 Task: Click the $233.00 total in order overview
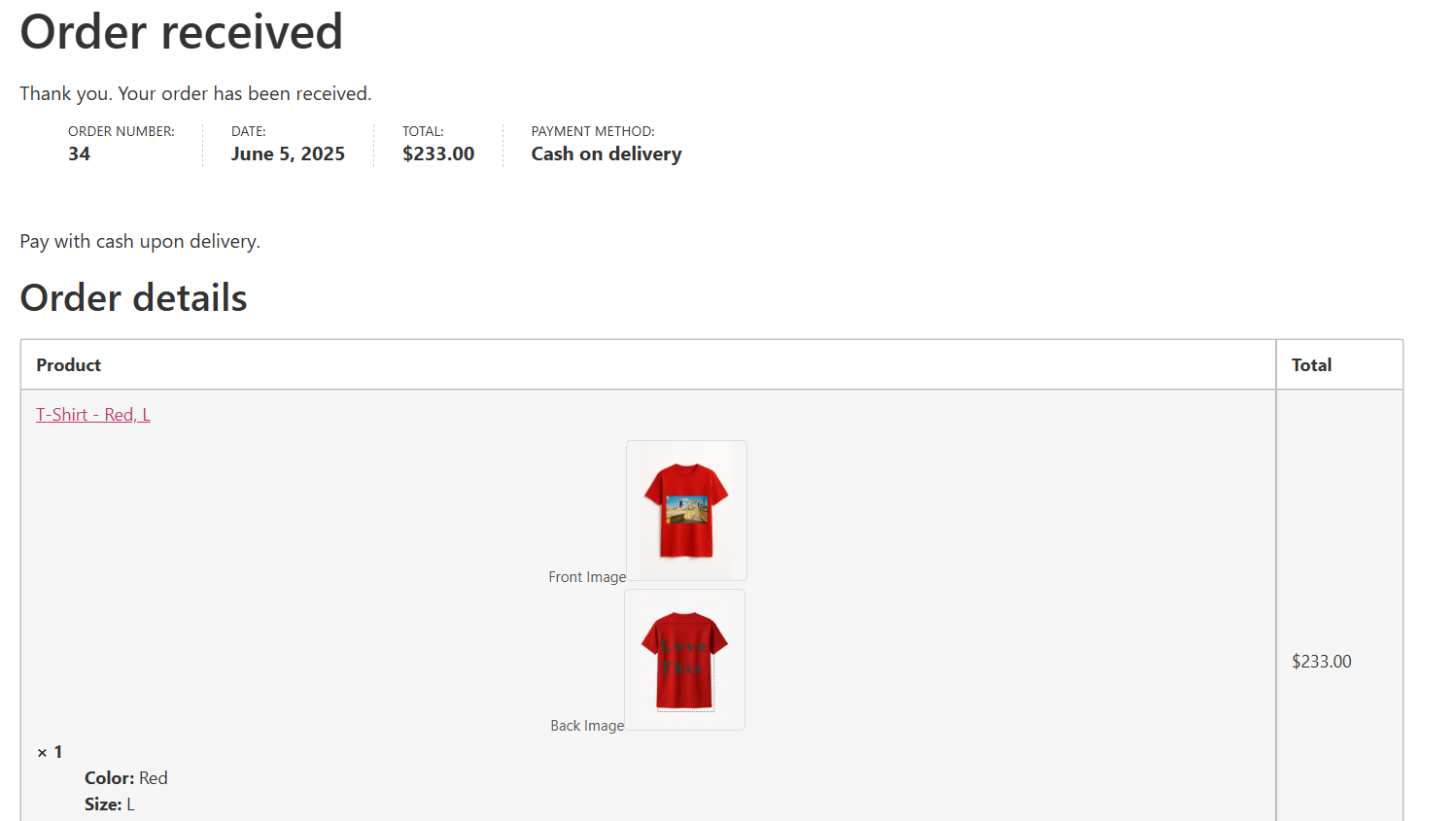(438, 154)
